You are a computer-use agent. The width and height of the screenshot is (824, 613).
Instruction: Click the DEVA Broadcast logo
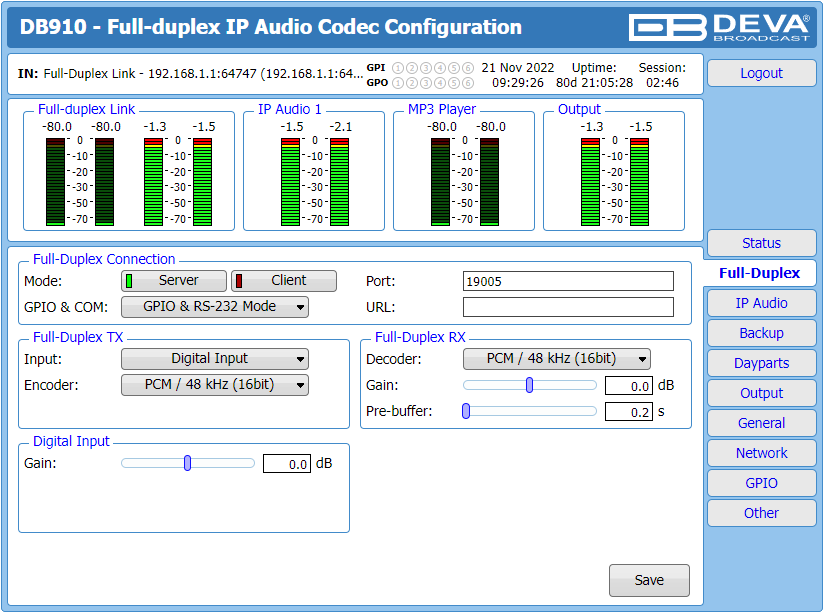click(x=719, y=27)
